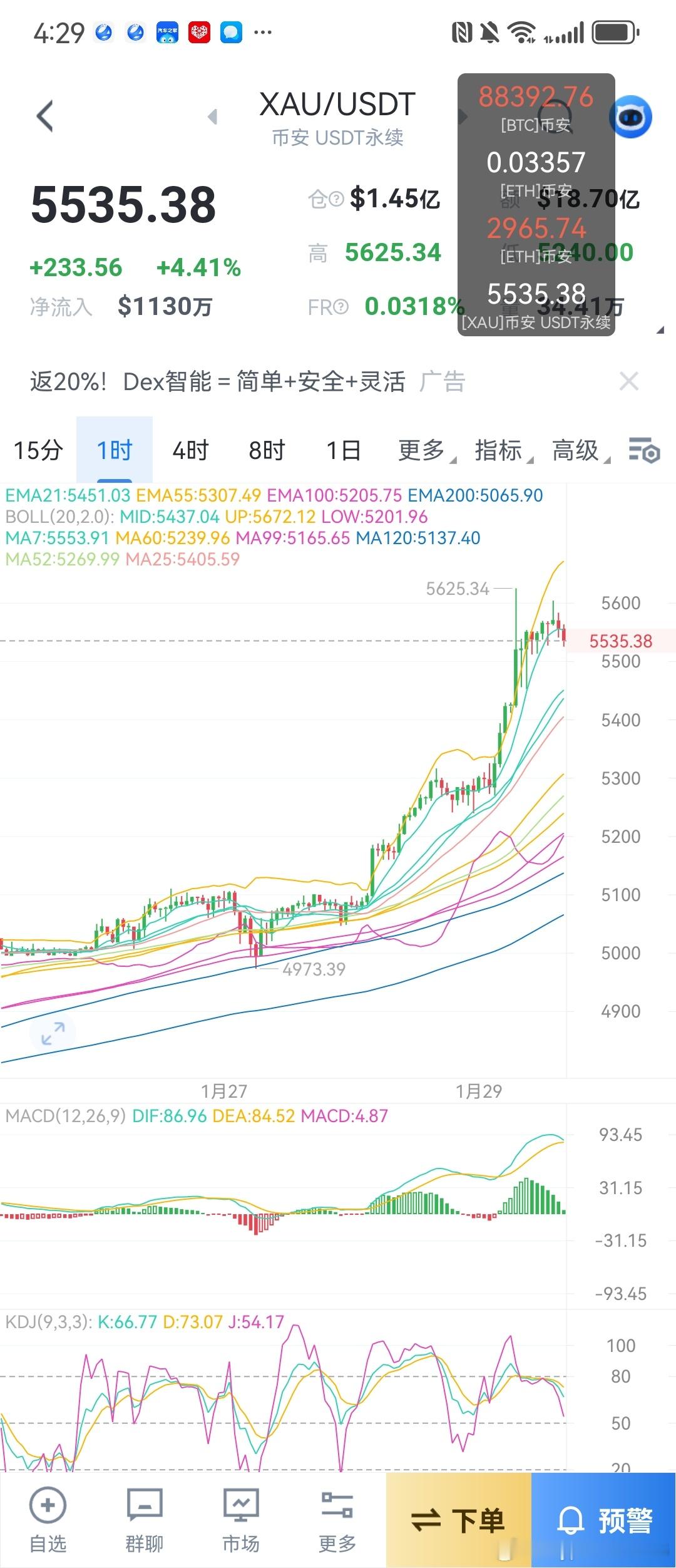This screenshot has height=1568, width=676.
Task: Tap the EMA21:5451.03 indicator label
Action: pos(68,495)
